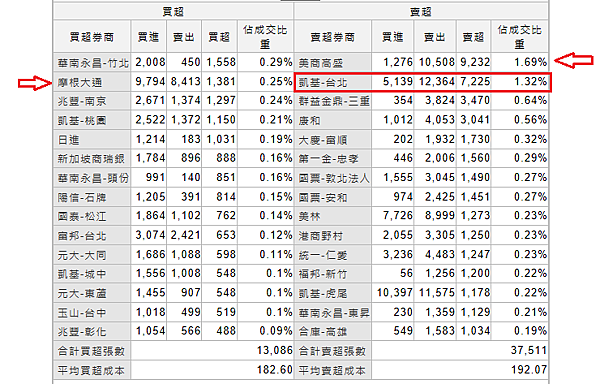
Task: Click the 買進 header in buy-side table
Action: click(x=148, y=37)
